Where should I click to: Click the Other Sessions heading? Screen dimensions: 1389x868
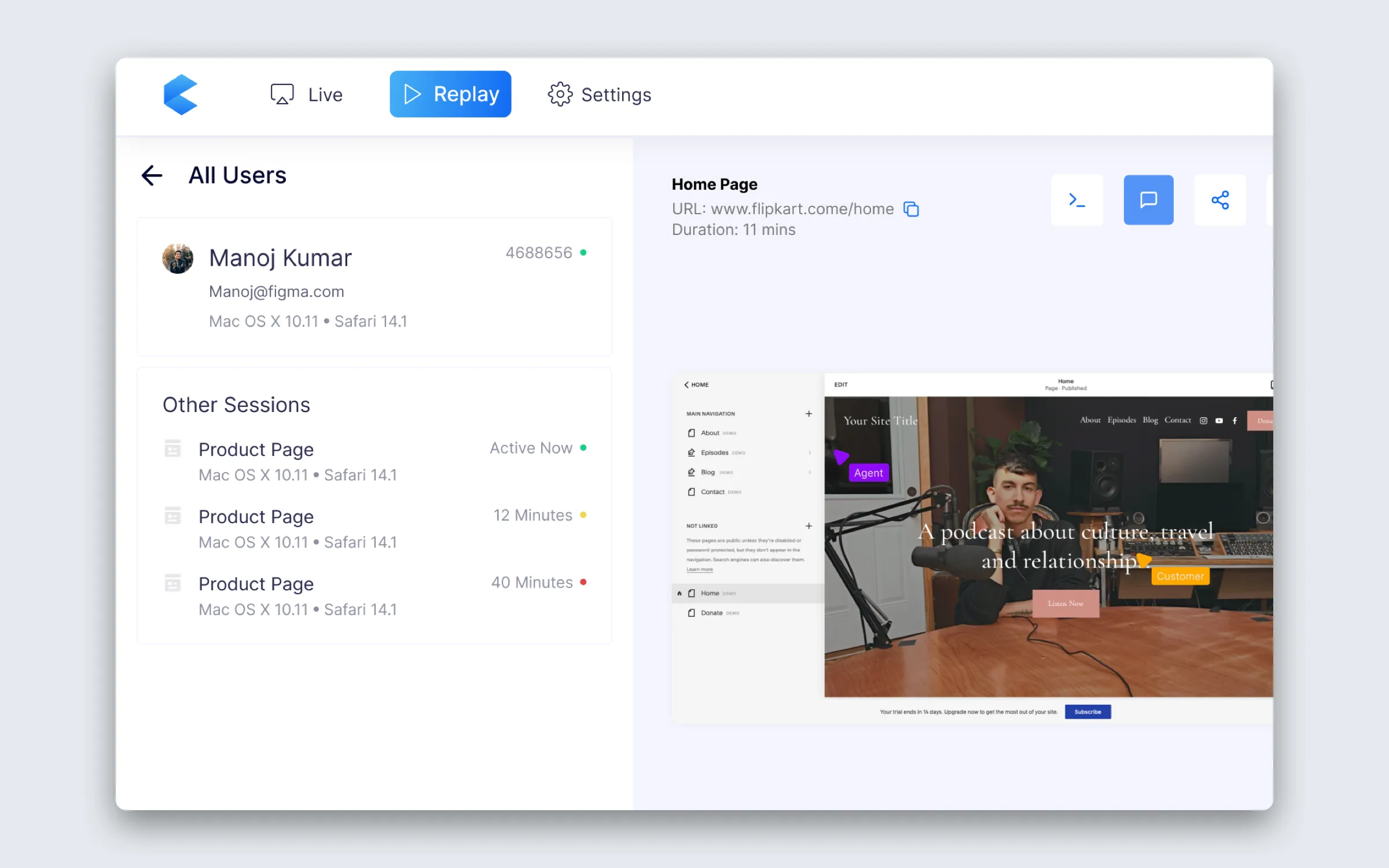236,405
